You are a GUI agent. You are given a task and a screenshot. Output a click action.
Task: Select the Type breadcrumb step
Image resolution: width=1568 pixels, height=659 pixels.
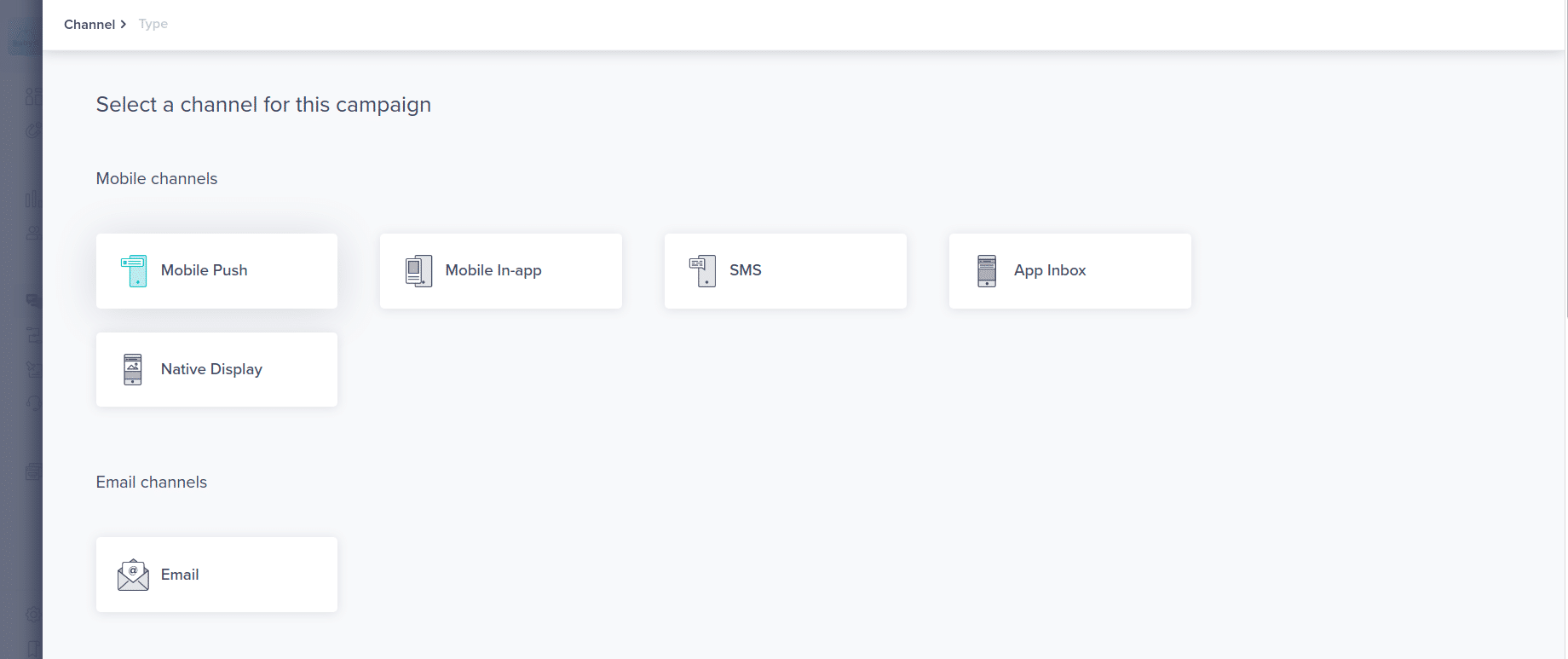tap(153, 24)
